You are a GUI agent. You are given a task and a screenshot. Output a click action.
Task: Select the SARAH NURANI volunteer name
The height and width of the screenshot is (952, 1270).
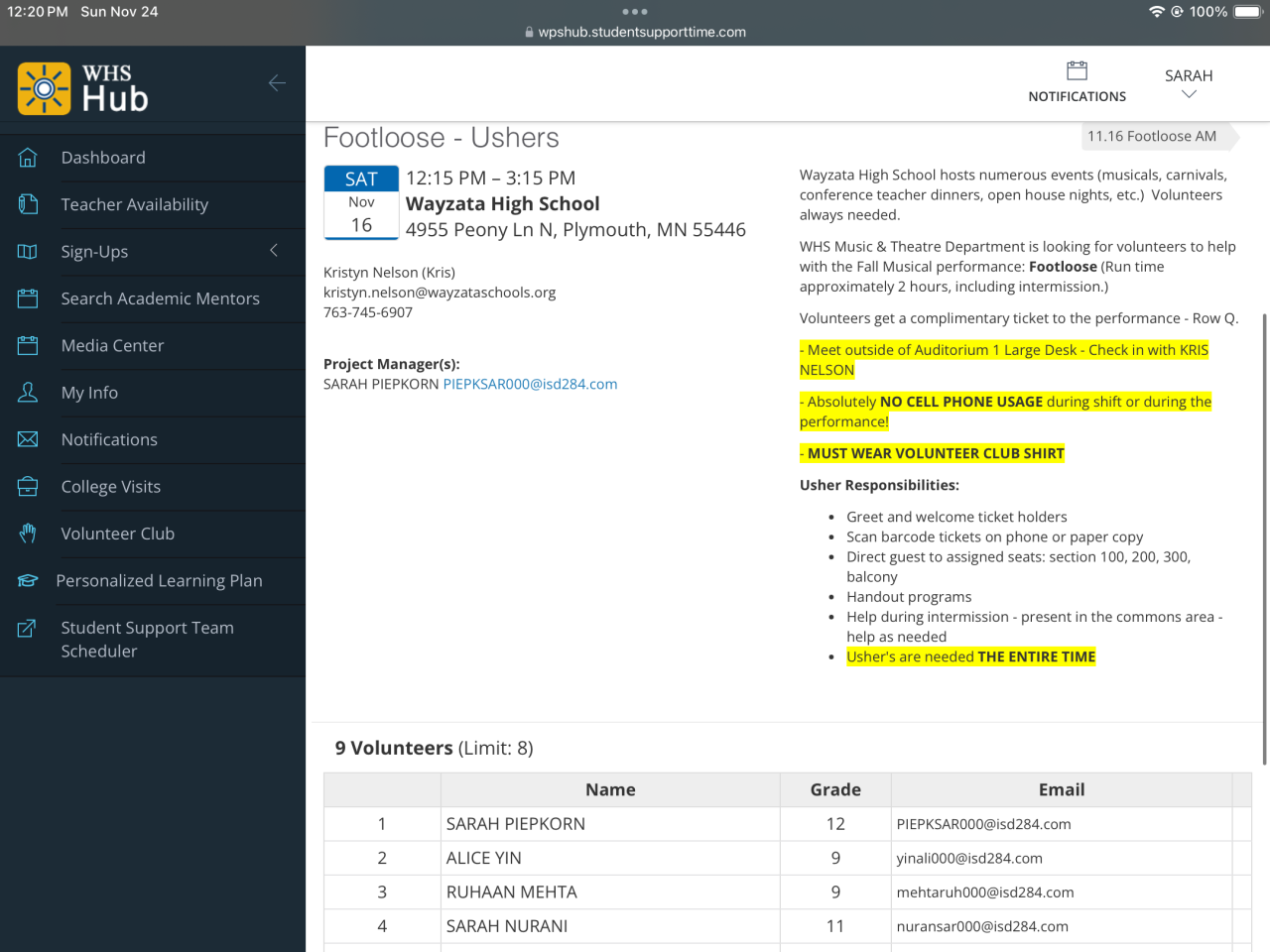(x=507, y=926)
